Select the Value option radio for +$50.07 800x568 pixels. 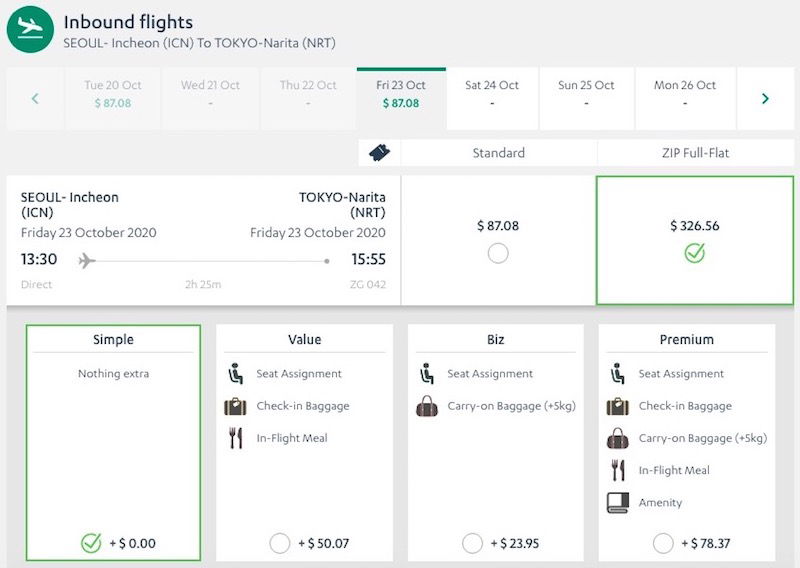pyautogui.click(x=280, y=543)
